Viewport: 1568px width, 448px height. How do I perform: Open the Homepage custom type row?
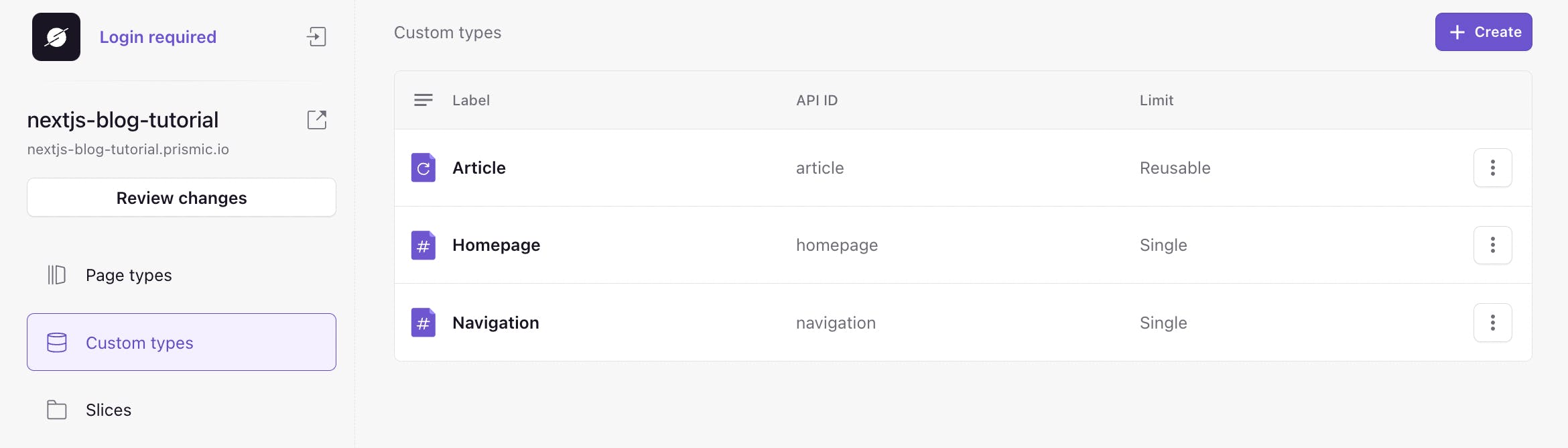coord(496,245)
